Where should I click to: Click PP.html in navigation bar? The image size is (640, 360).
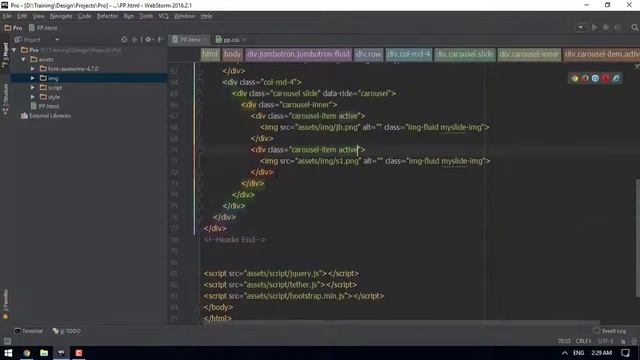43,28
